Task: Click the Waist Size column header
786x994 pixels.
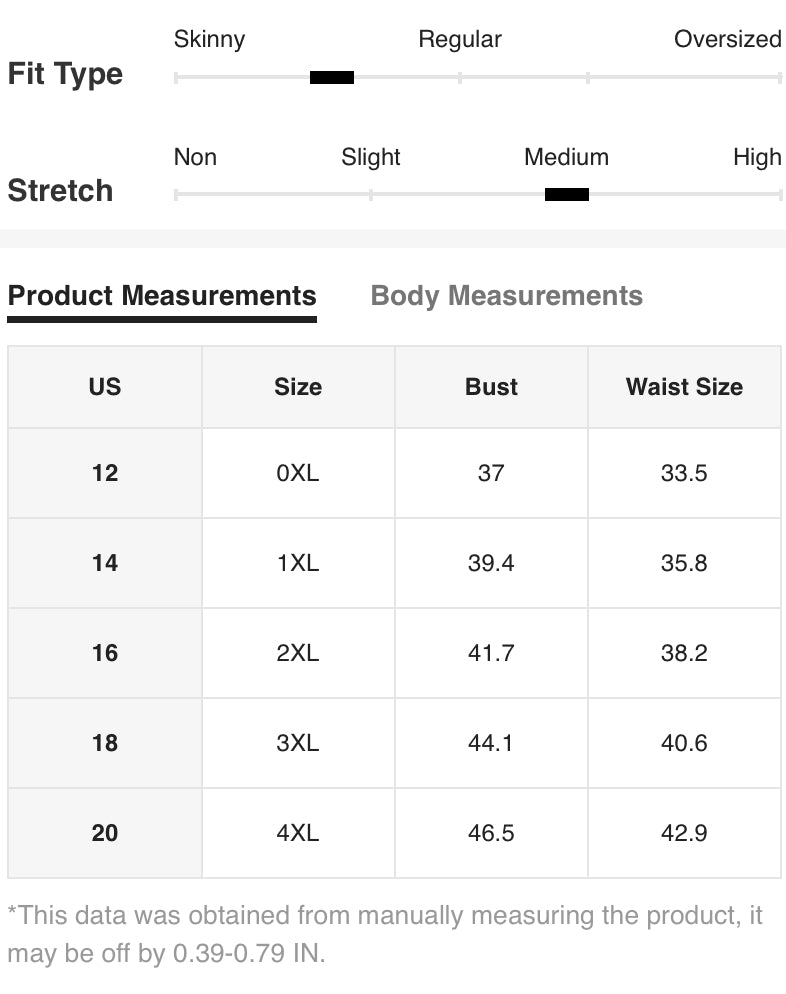Action: click(x=684, y=387)
